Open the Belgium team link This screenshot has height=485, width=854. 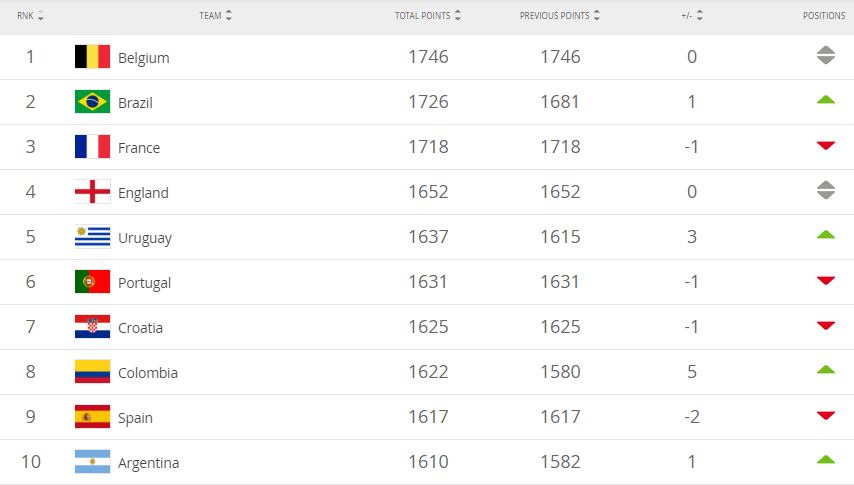coord(143,58)
